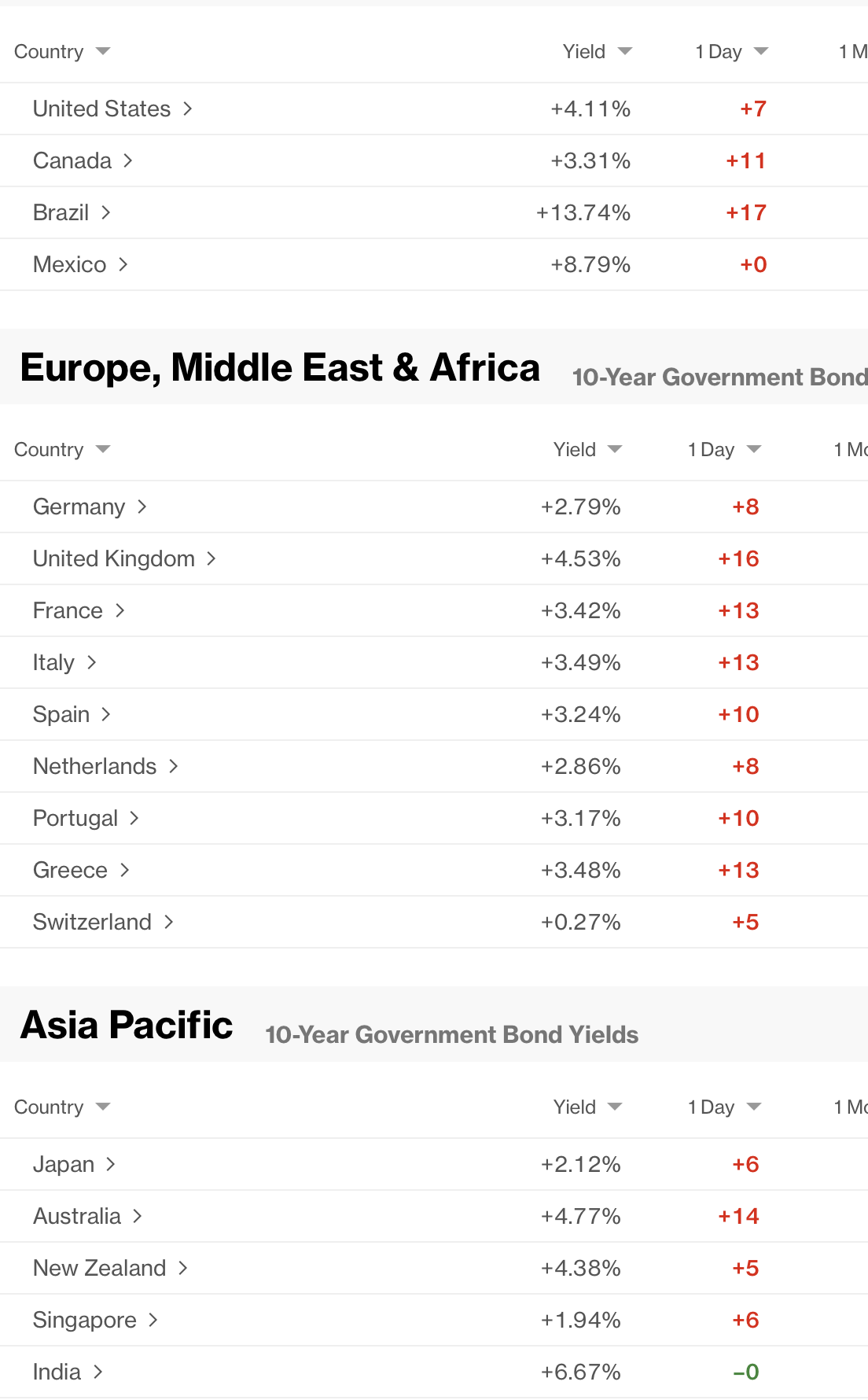Open the United Kingdom bond page
Image resolution: width=868 pixels, height=1400 pixels.
(x=114, y=558)
